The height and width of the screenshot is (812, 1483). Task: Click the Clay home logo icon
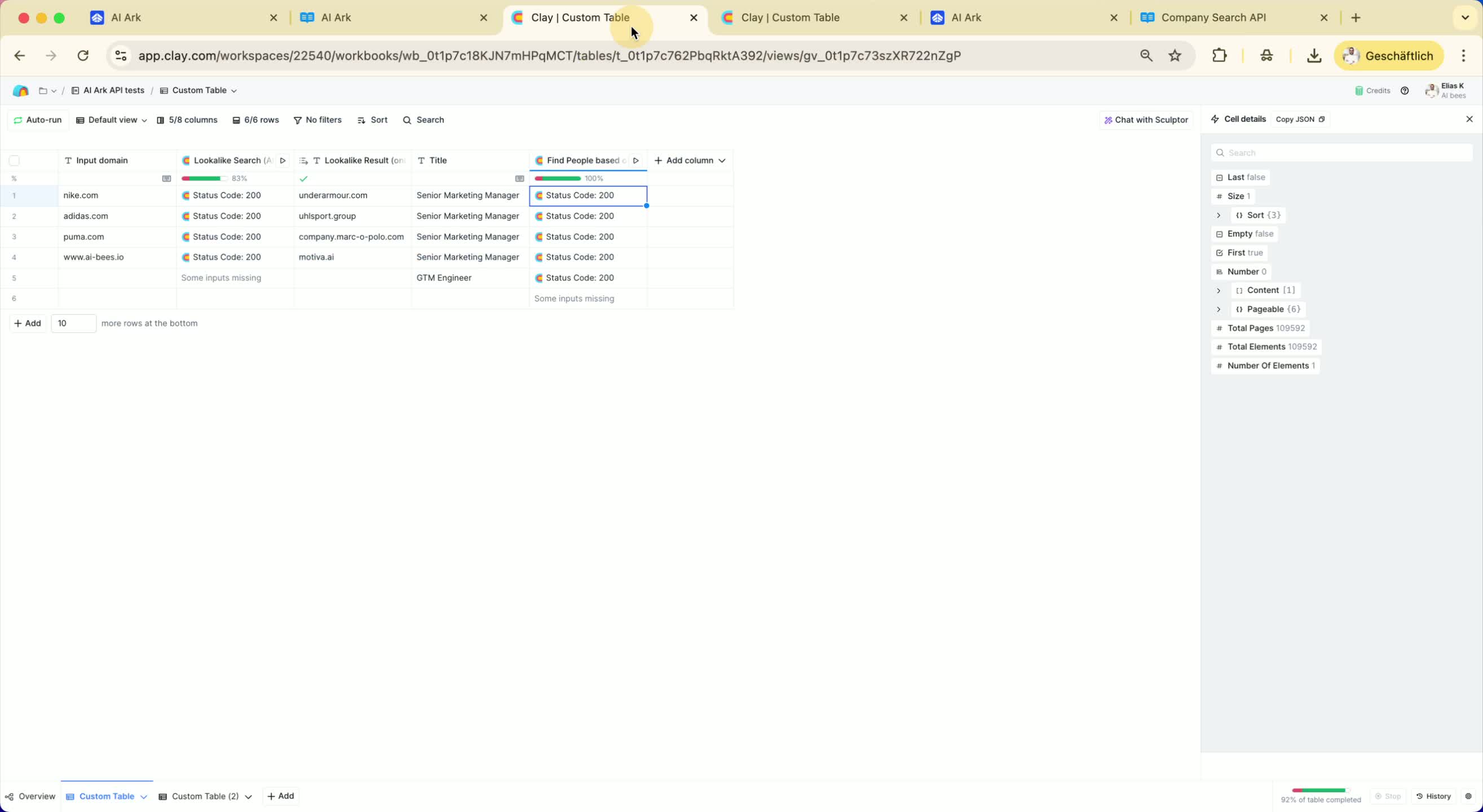21,90
